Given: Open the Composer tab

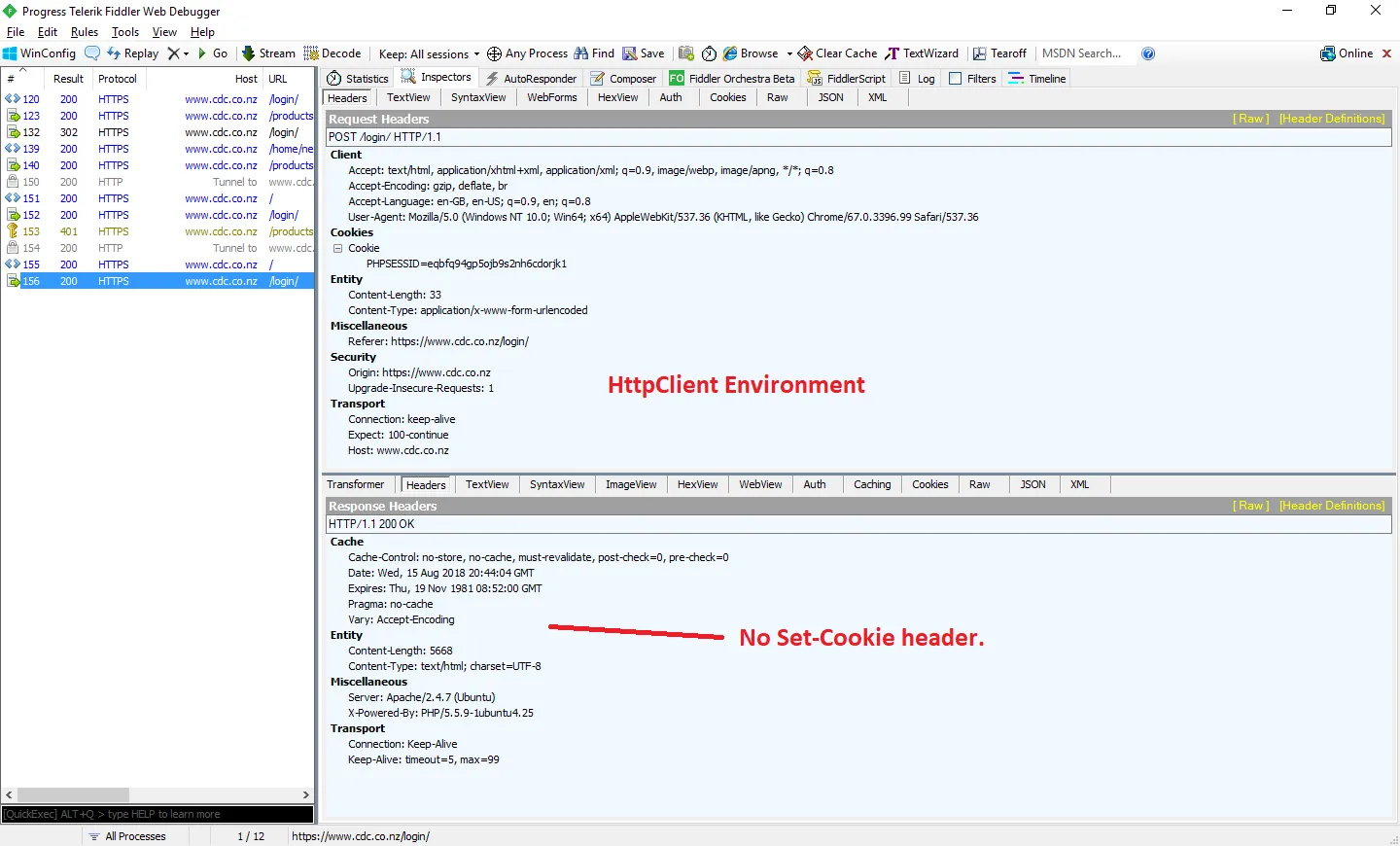Looking at the screenshot, I should 623,79.
